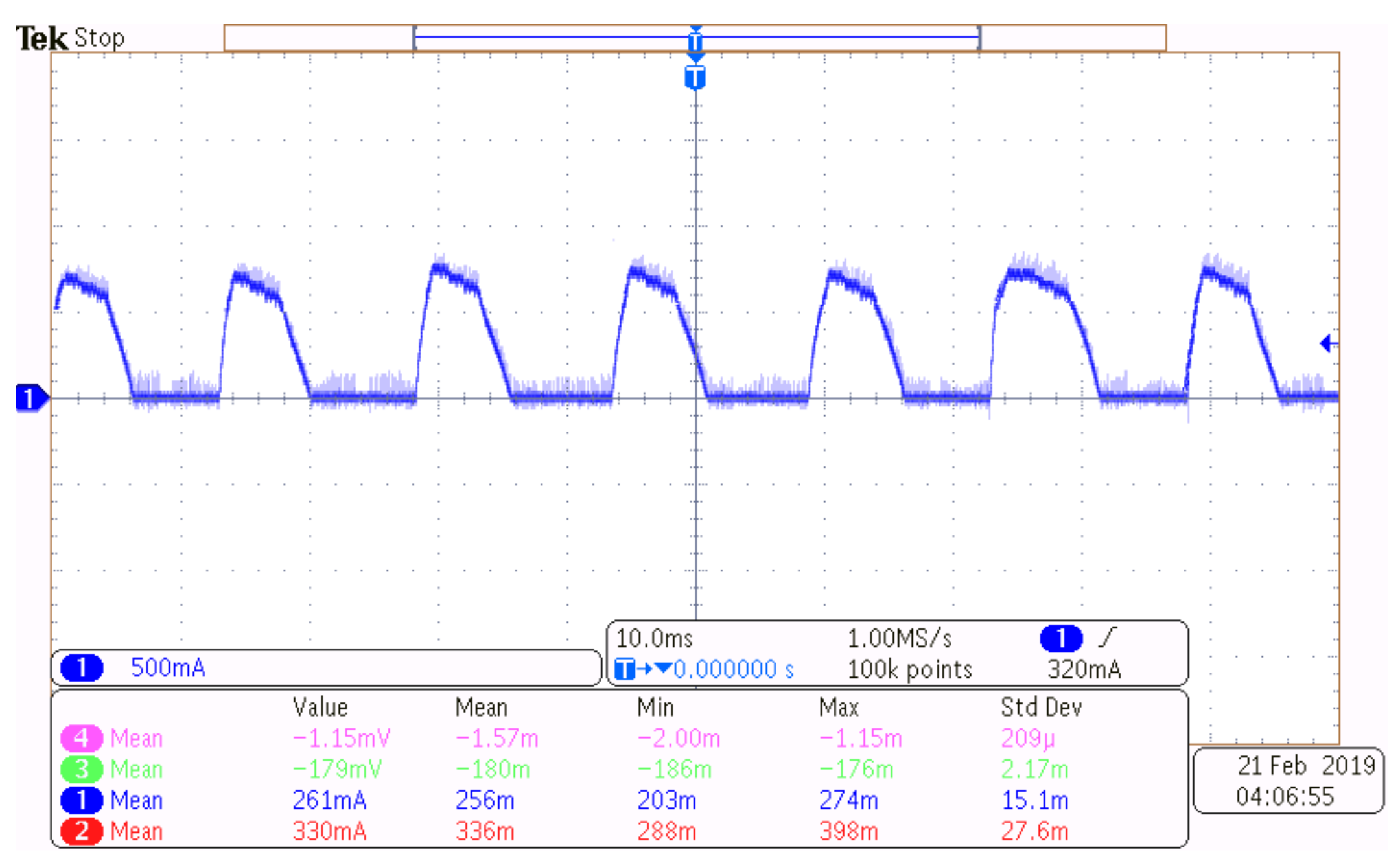The height and width of the screenshot is (863, 1400).
Task: Click the trigger level arrow on right edge
Action: (x=1327, y=343)
